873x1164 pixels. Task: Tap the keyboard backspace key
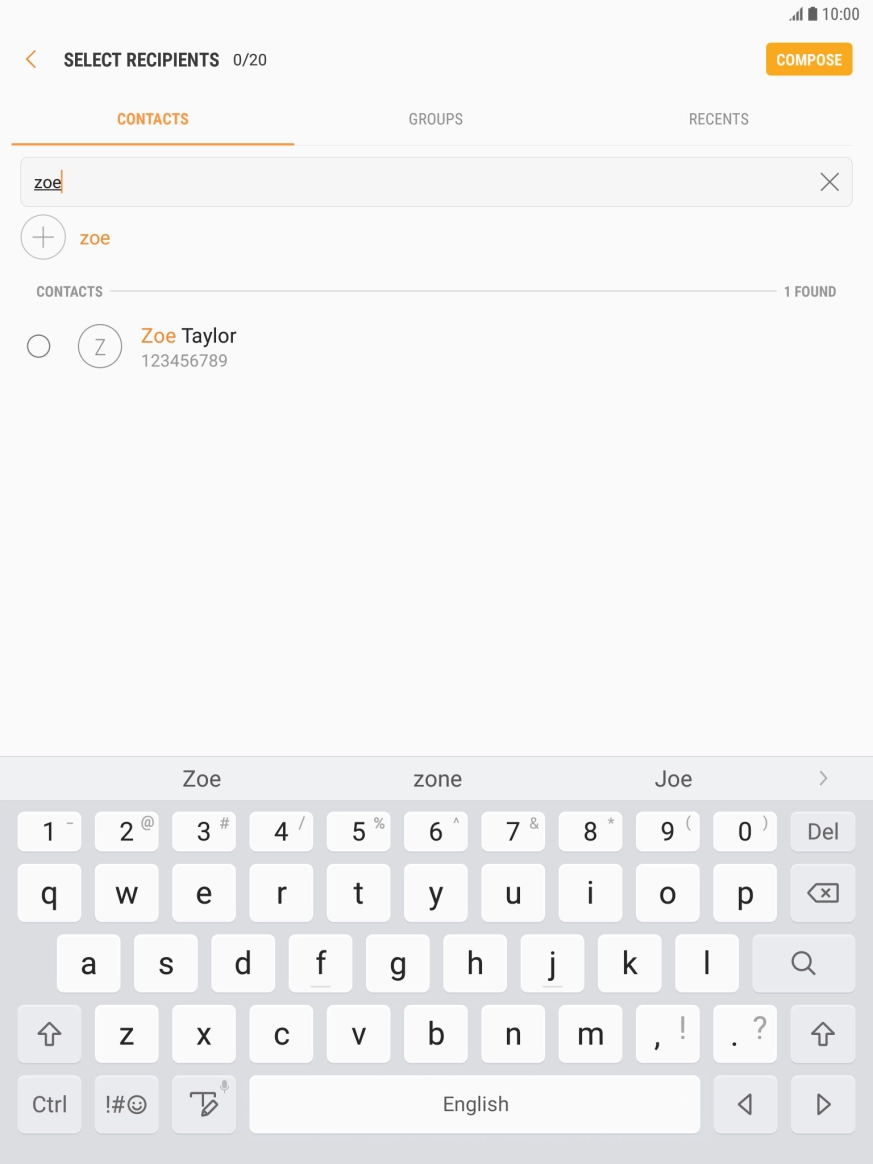(x=823, y=892)
